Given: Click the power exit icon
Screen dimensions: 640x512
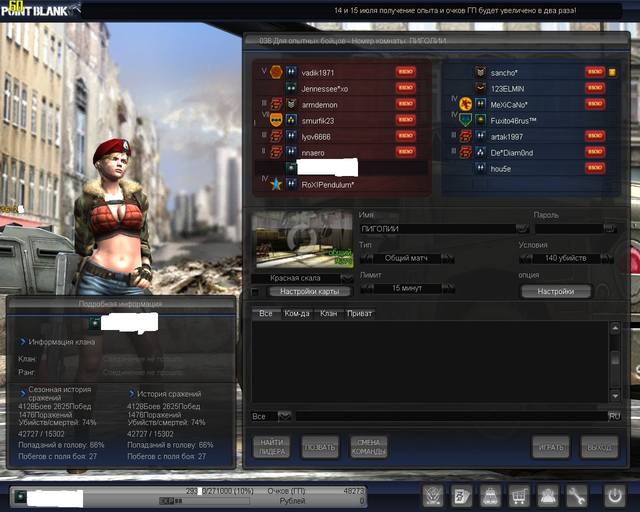Looking at the screenshot, I should pos(615,496).
